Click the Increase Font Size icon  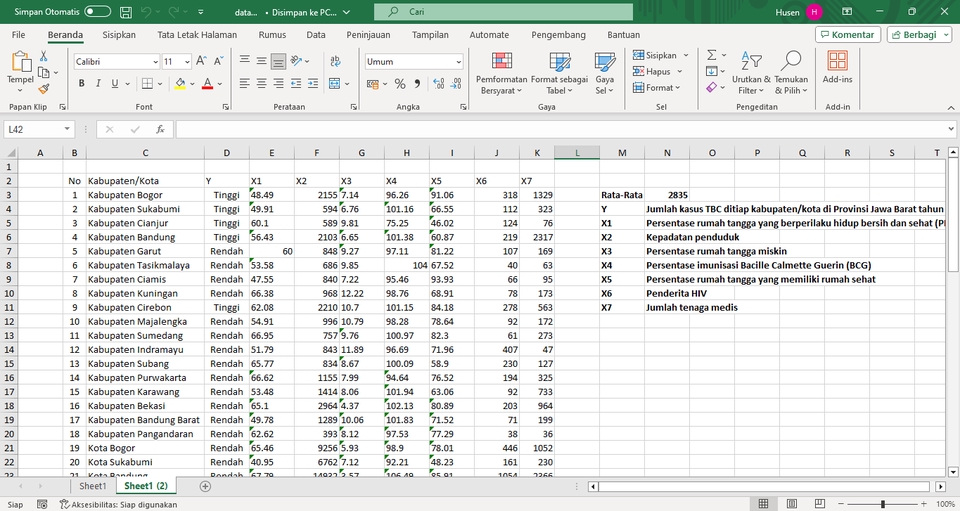coord(201,61)
